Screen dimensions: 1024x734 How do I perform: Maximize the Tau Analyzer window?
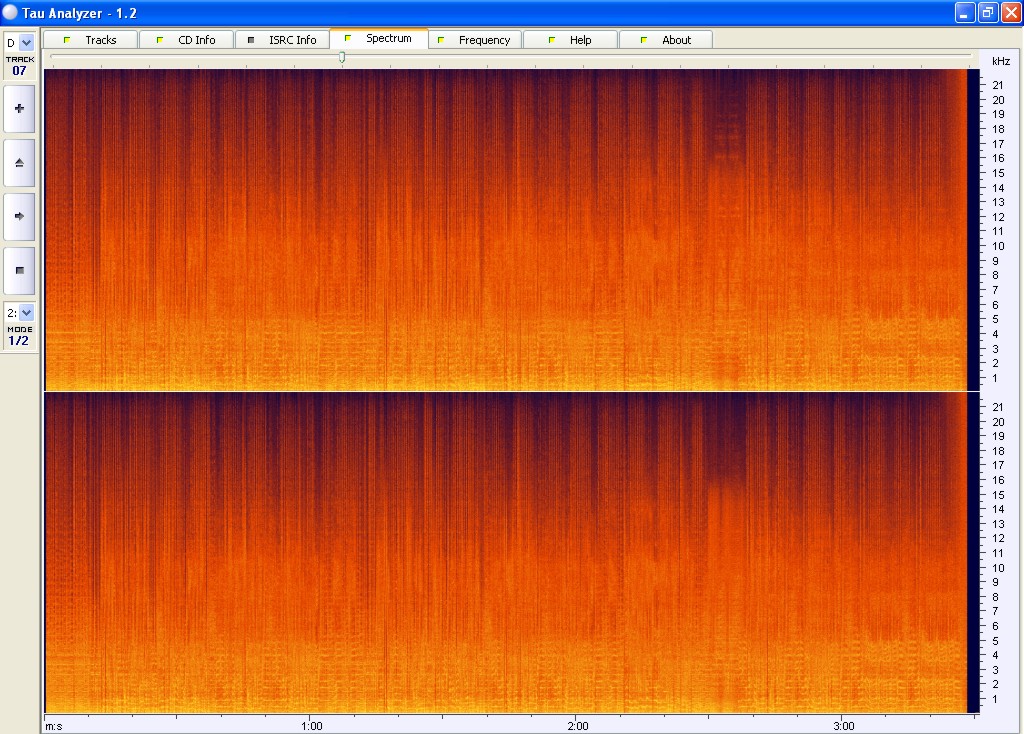(x=988, y=12)
